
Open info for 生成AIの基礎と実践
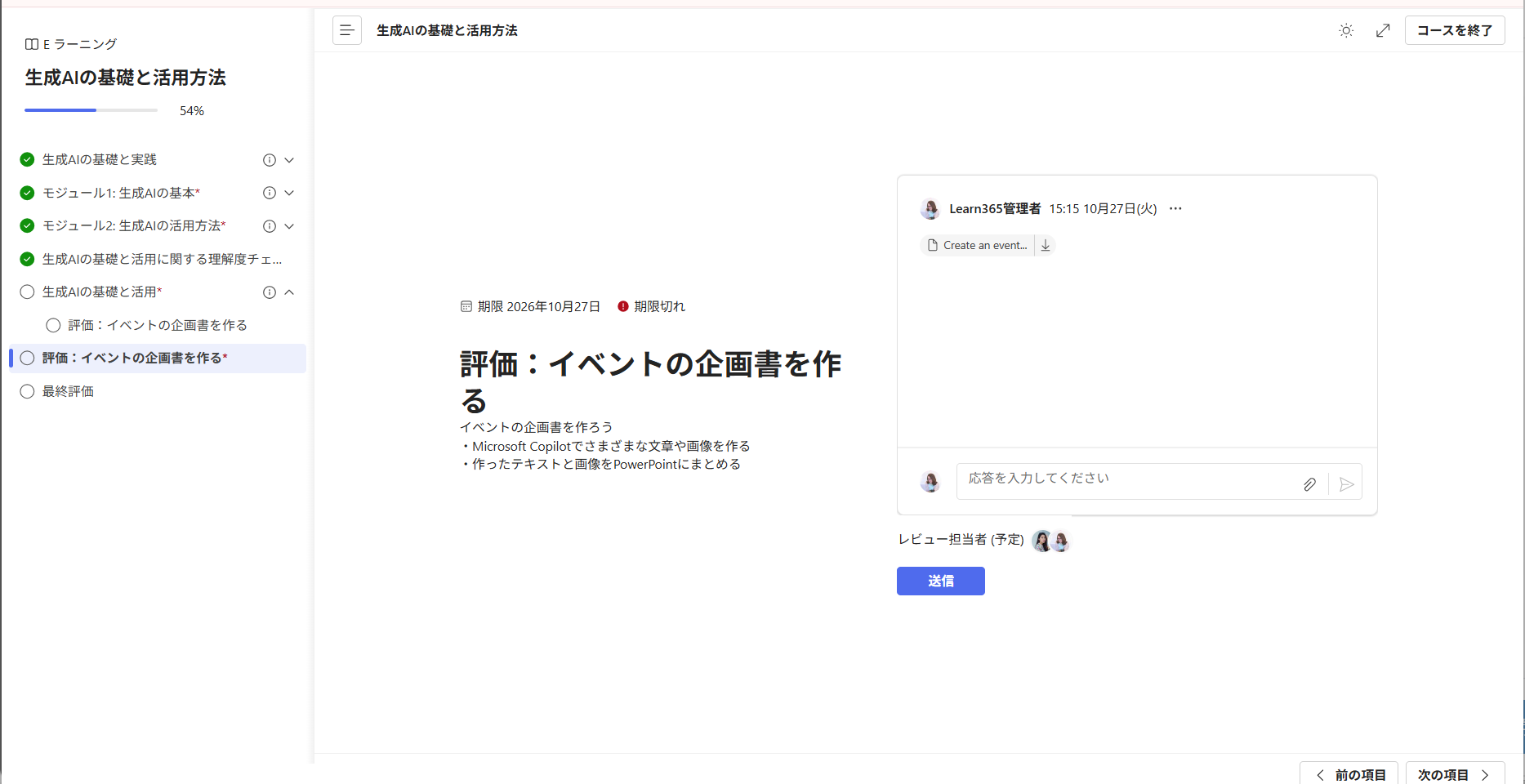269,160
